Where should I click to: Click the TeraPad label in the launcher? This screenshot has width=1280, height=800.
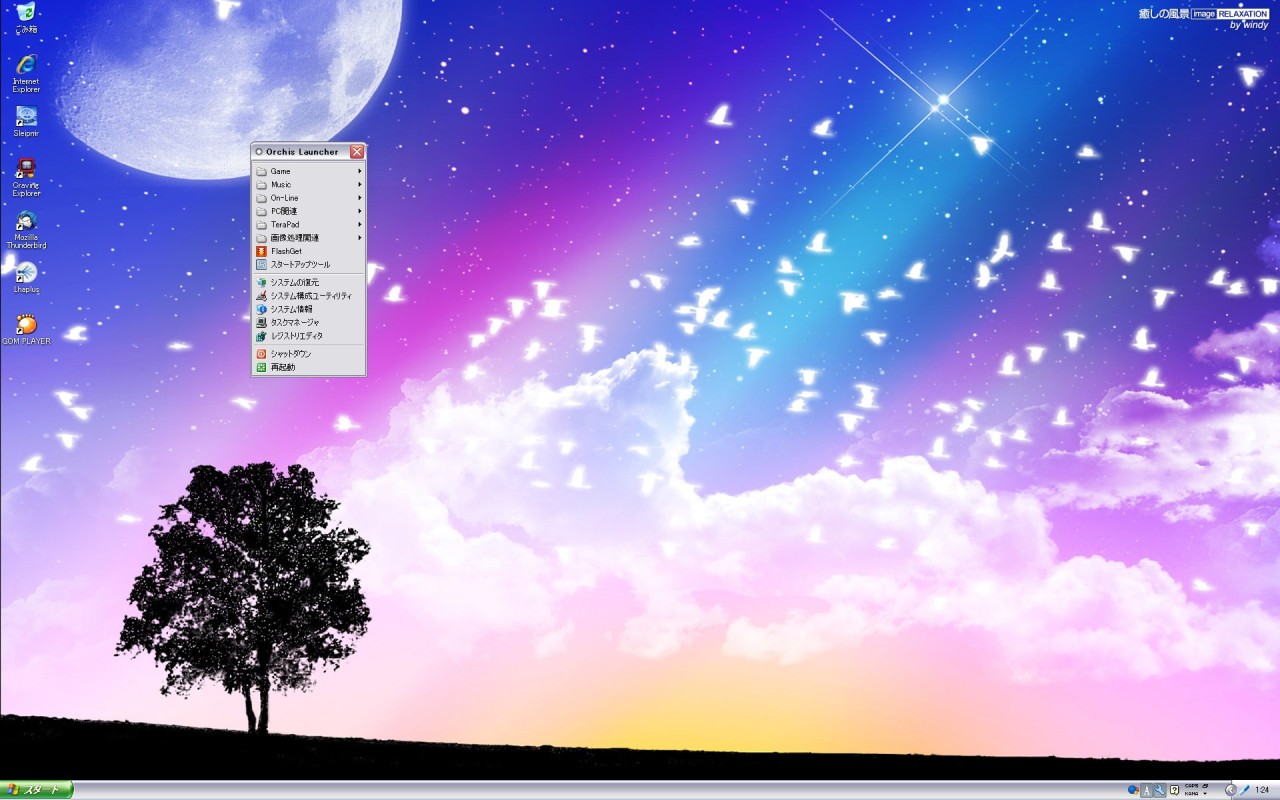pos(285,224)
